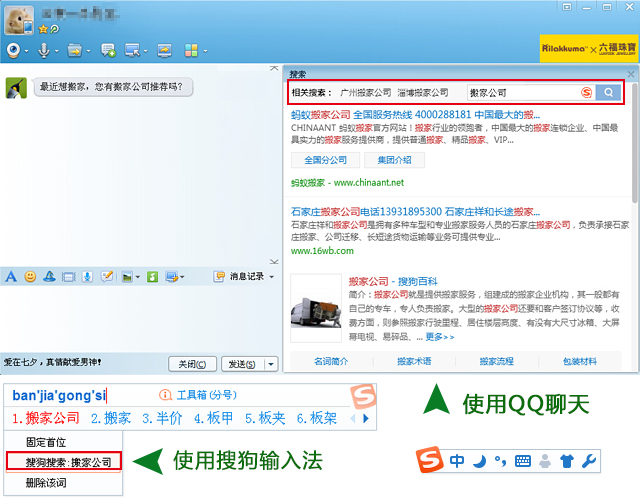Expand the send file dropdown arrow

88,51
